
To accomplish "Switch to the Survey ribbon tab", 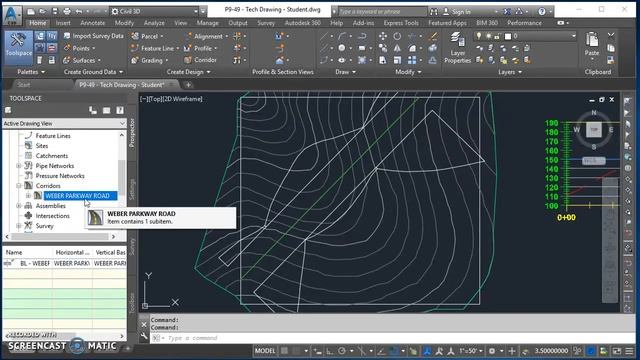I will (x=266, y=23).
